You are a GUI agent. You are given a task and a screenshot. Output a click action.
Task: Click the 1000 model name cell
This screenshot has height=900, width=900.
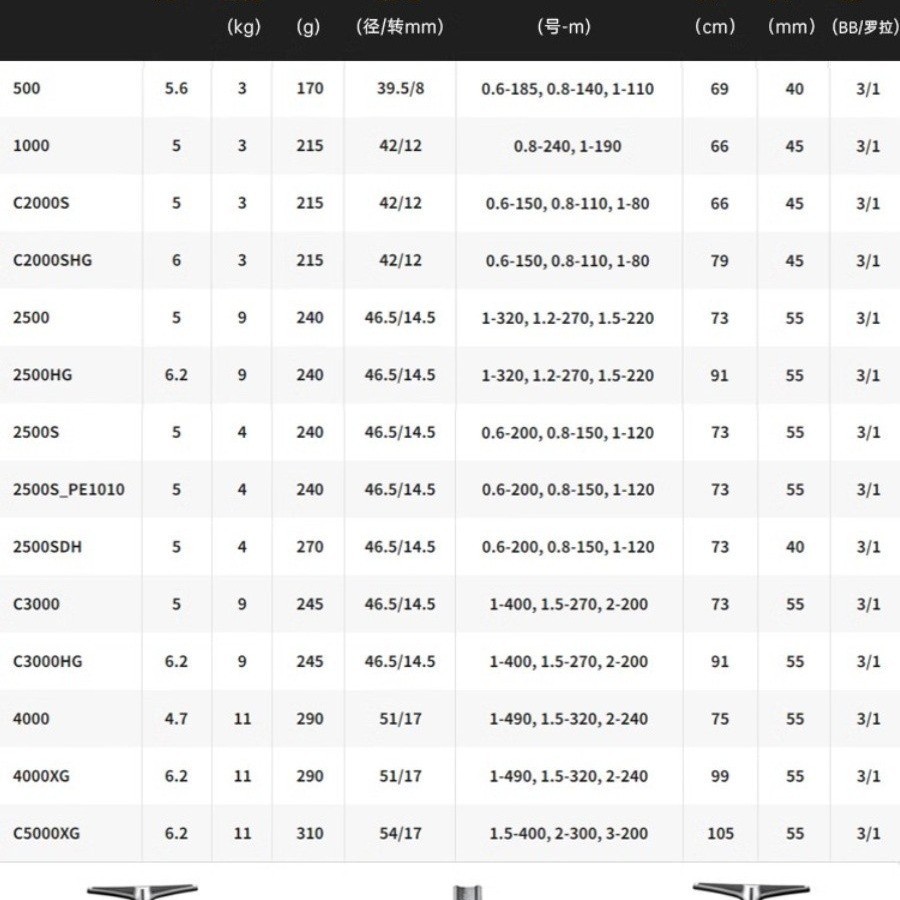pyautogui.click(x=31, y=146)
